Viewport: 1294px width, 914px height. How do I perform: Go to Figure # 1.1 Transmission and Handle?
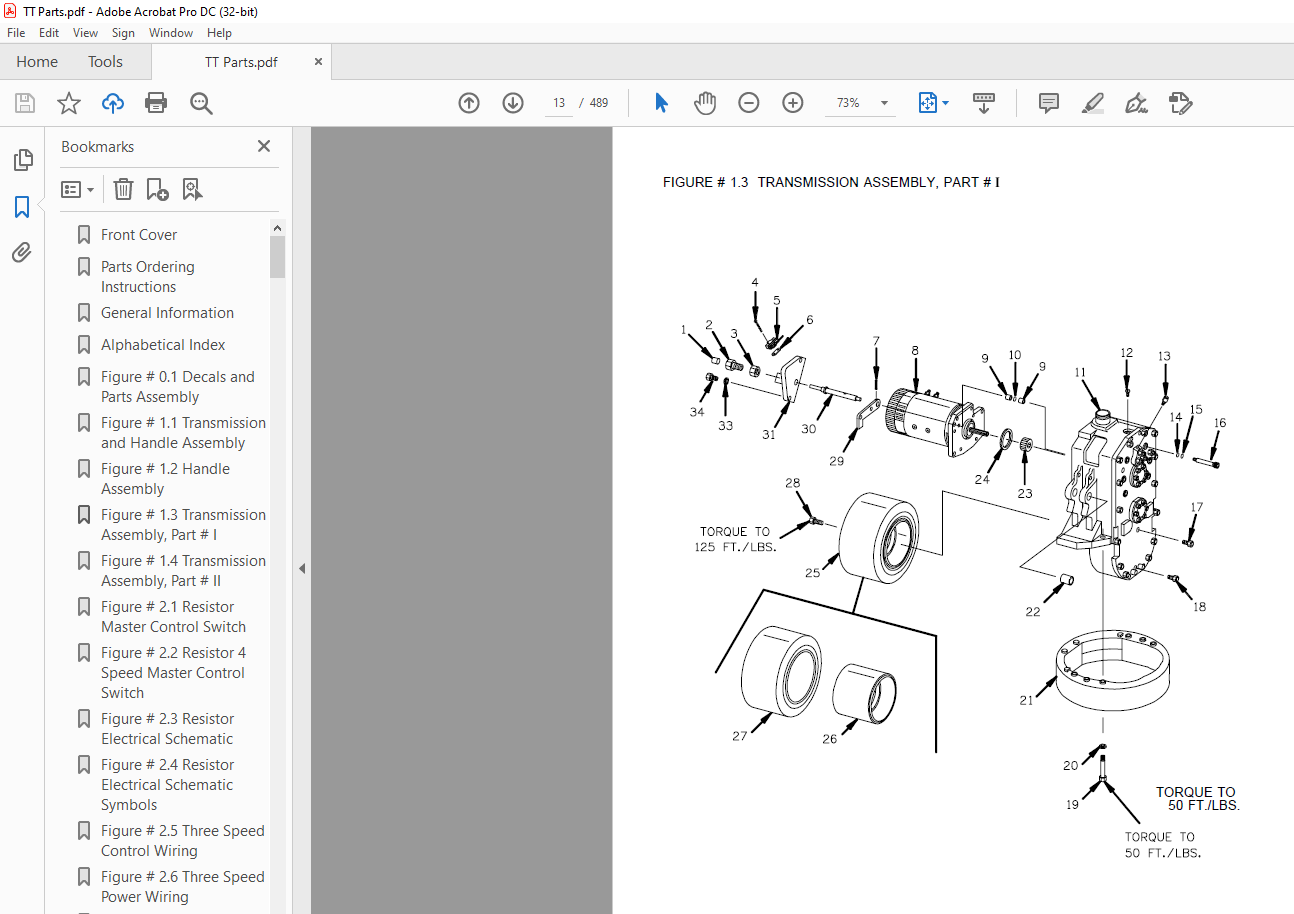(183, 433)
